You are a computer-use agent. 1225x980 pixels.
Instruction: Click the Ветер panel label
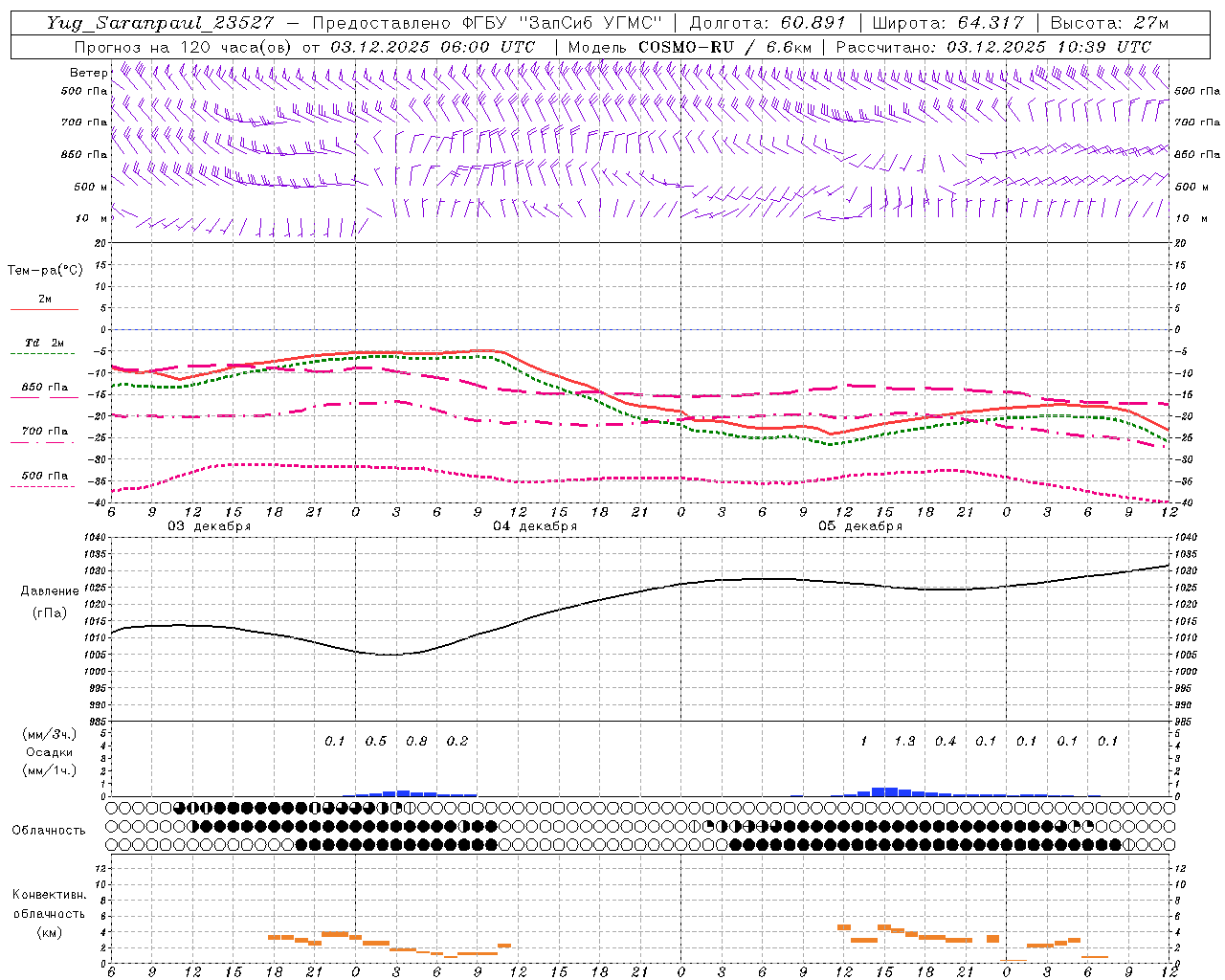click(88, 73)
